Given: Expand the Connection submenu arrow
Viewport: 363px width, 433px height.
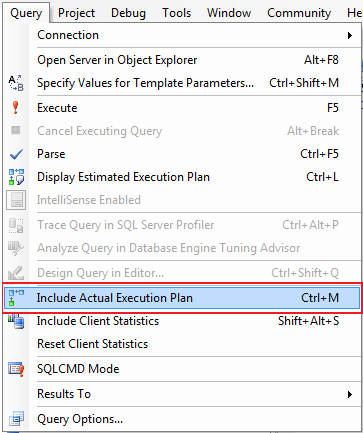Looking at the screenshot, I should [350, 35].
